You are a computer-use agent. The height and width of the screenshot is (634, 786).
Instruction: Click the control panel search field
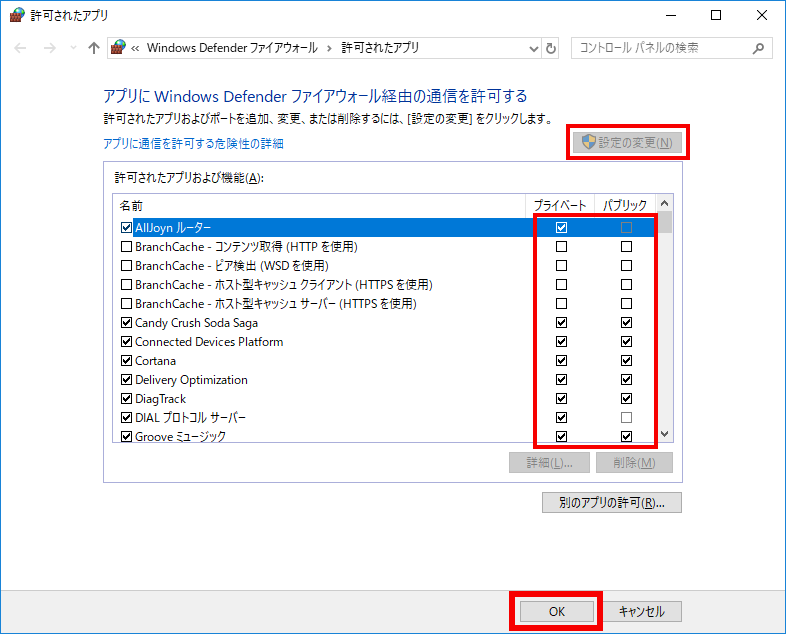(x=671, y=48)
